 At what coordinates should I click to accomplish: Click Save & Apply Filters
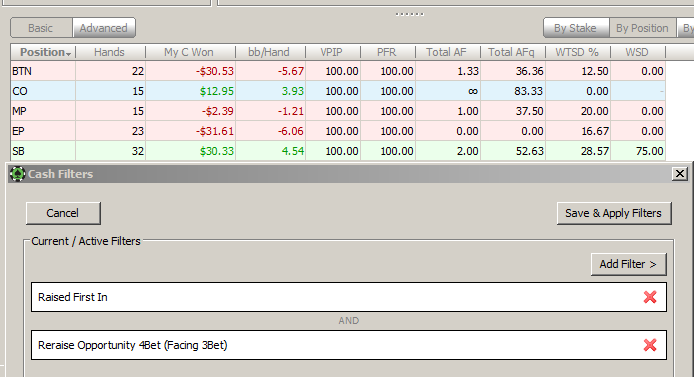614,213
